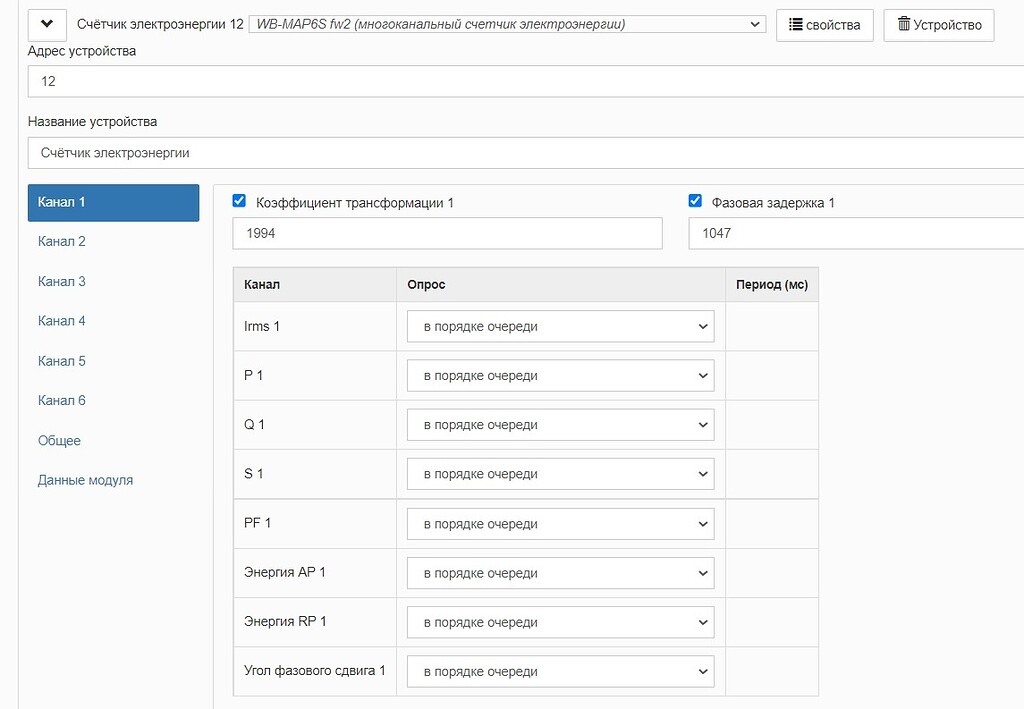
Task: Uncheck Коэффициент трансформации 1 checkbox
Action: (x=239, y=201)
